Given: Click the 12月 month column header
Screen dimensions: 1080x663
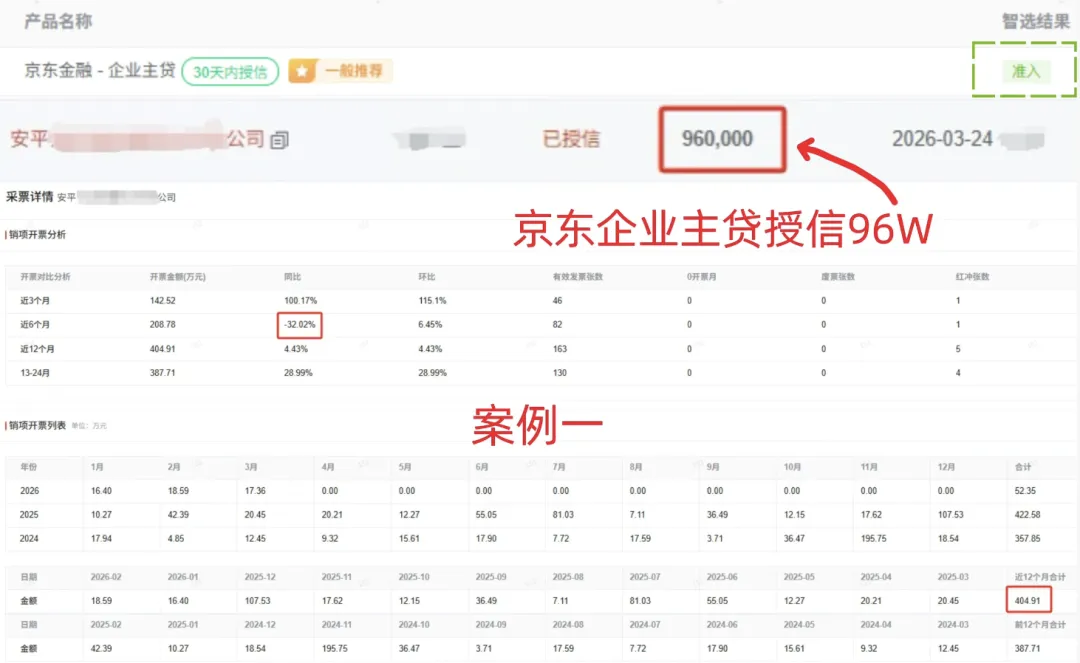Looking at the screenshot, I should [x=946, y=467].
